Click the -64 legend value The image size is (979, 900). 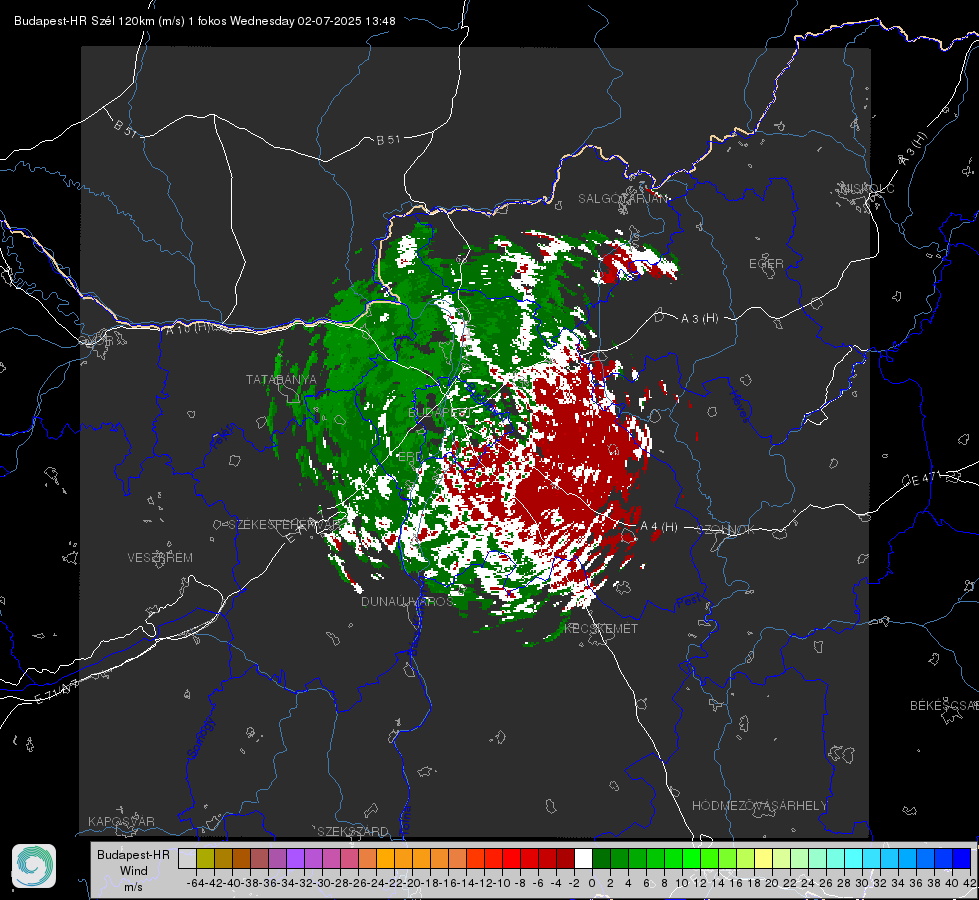tap(195, 883)
